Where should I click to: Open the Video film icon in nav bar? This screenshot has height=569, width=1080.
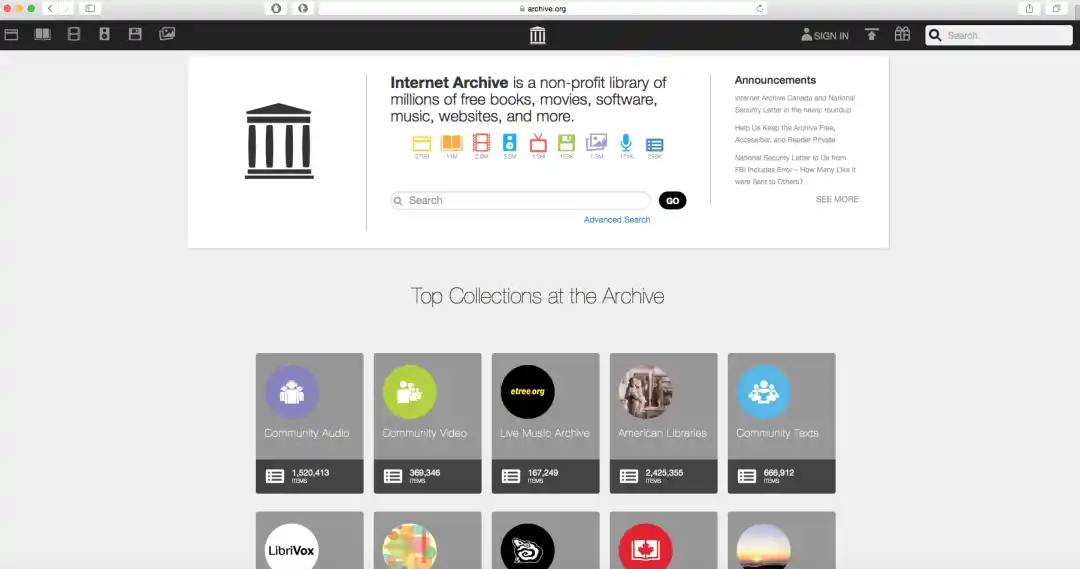(x=74, y=34)
